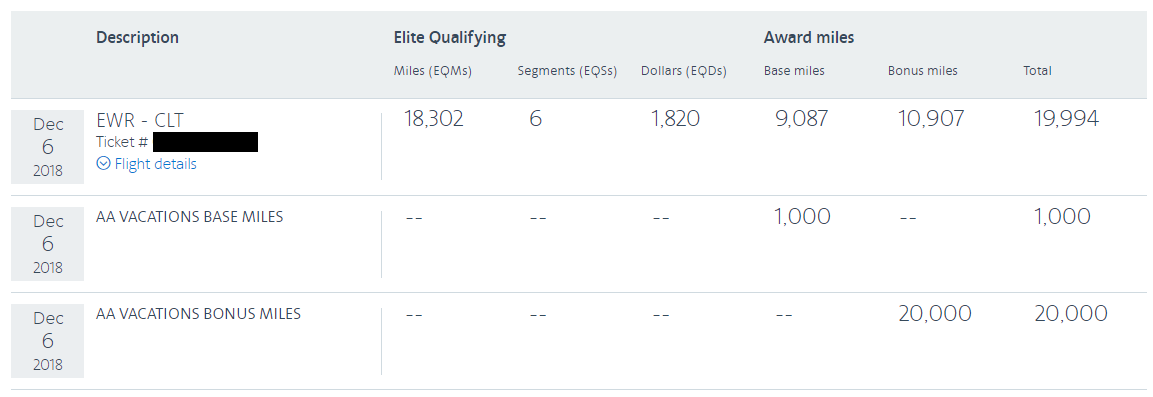This screenshot has width=1153, height=397.
Task: Click the Segments (EQSs) column label
Action: (x=567, y=71)
